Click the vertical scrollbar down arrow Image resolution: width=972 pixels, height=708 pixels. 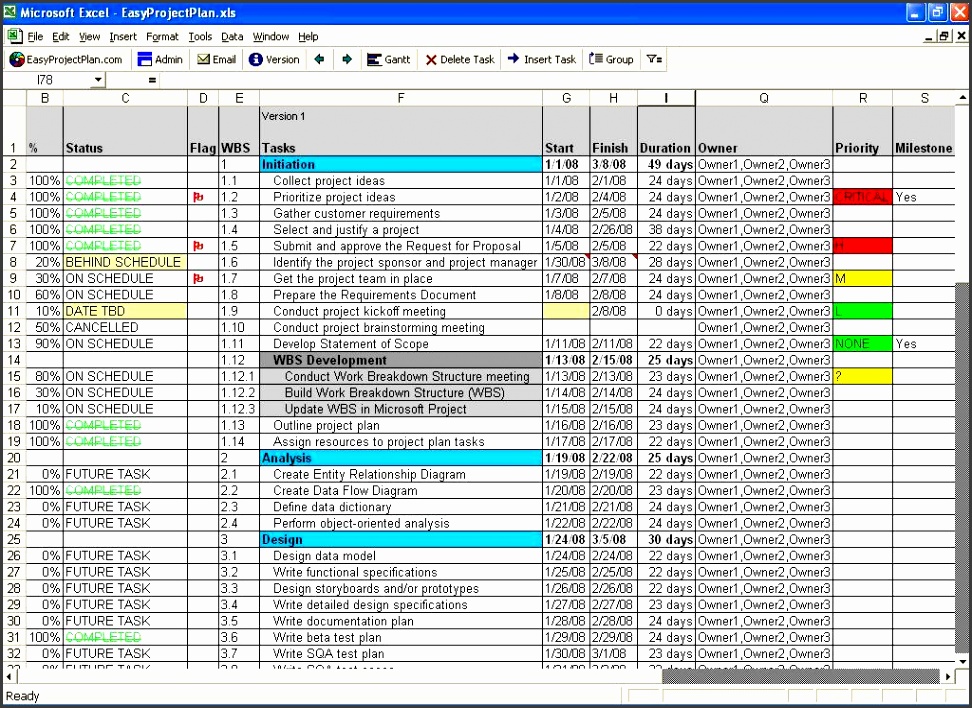[963, 660]
